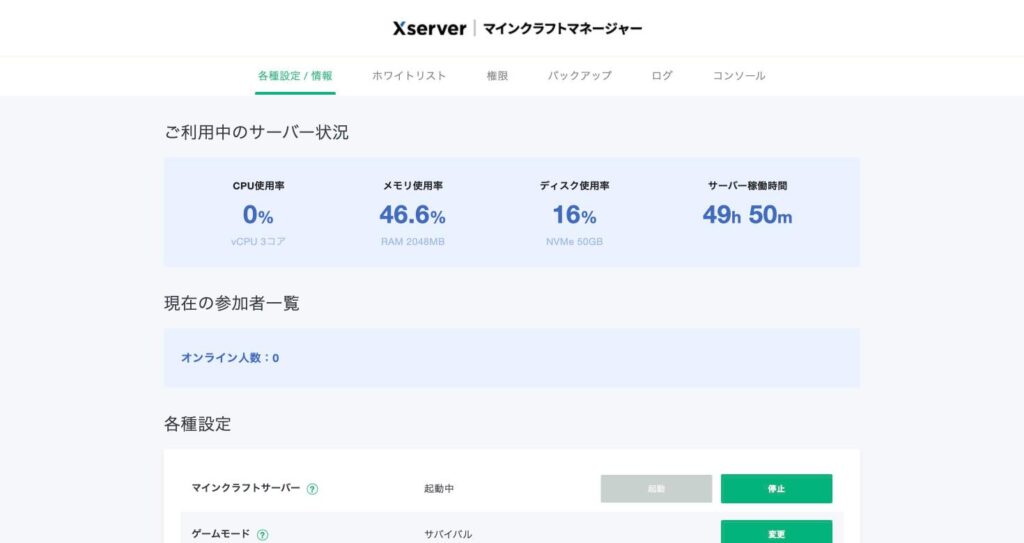This screenshot has height=543, width=1024.
Task: Click the CPU使用率 0% value
Action: pos(258,214)
